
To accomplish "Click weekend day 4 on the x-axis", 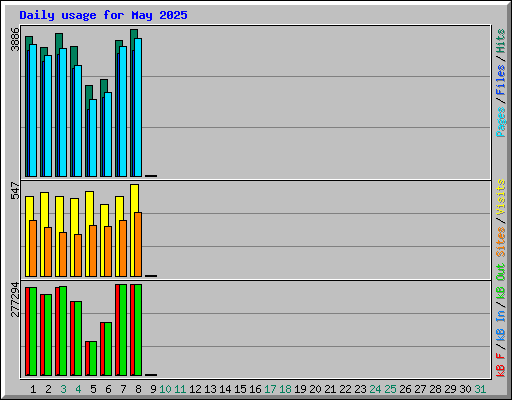I will pos(78,389).
